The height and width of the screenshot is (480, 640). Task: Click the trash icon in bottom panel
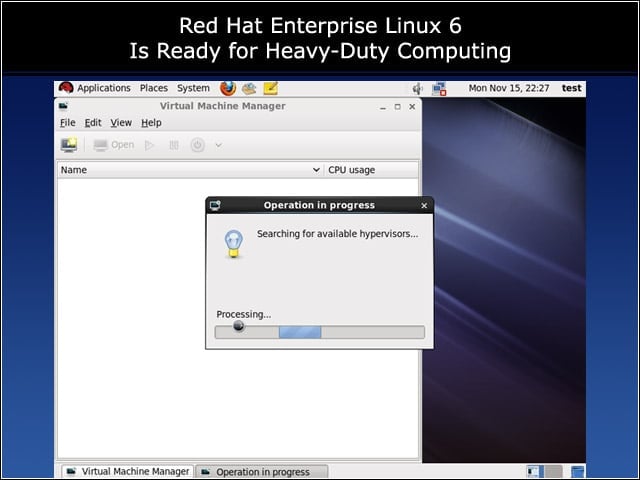point(578,471)
